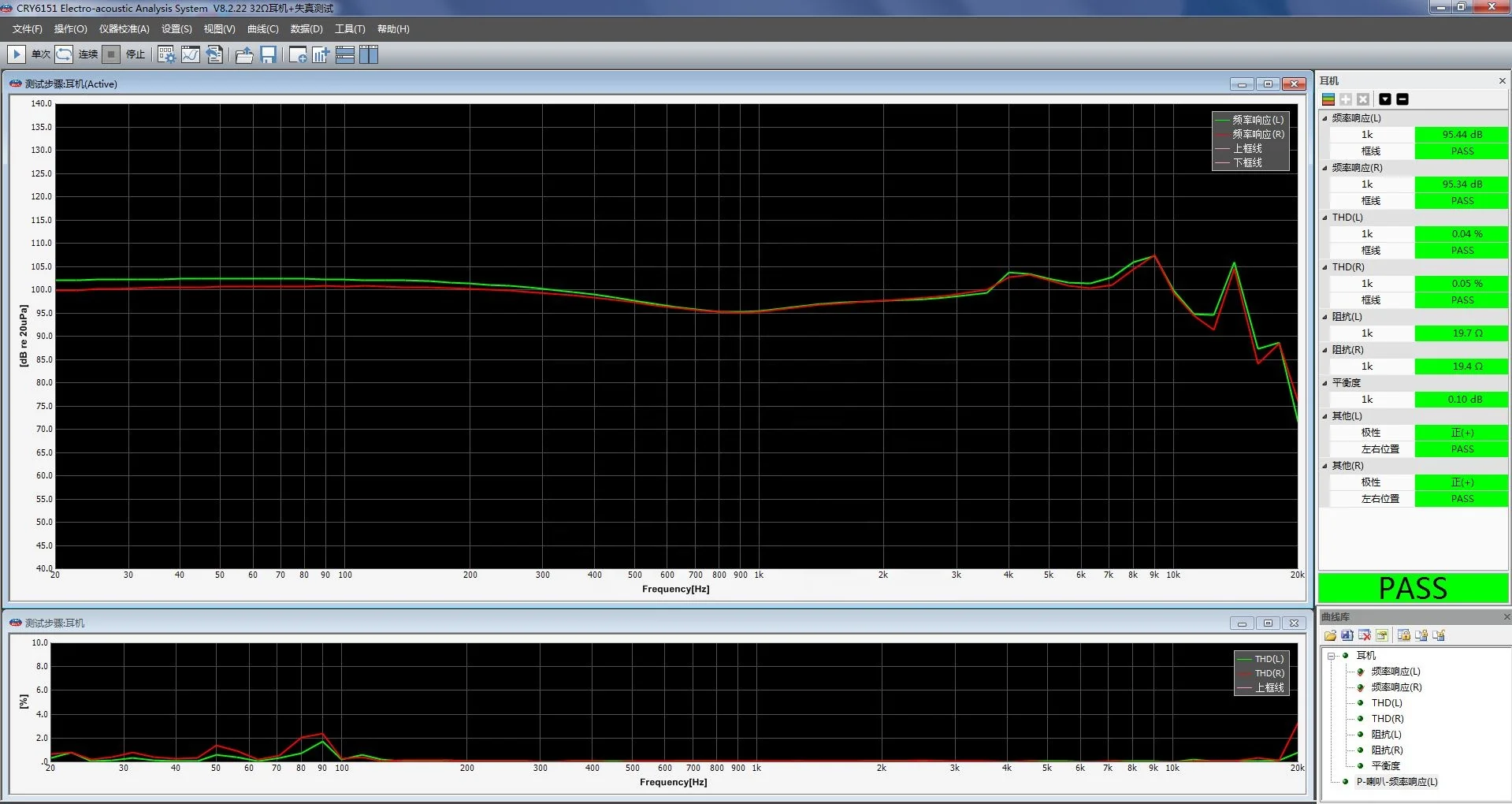Screen dimensions: 1512x804
Task: Open the 帮助(H) menu
Action: pos(393,29)
